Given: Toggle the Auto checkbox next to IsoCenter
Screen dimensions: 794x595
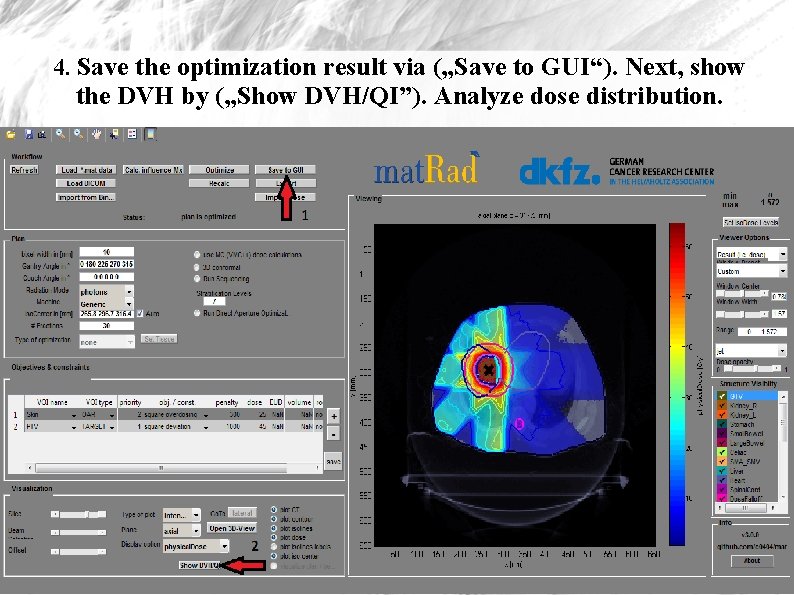Looking at the screenshot, I should click(140, 313).
